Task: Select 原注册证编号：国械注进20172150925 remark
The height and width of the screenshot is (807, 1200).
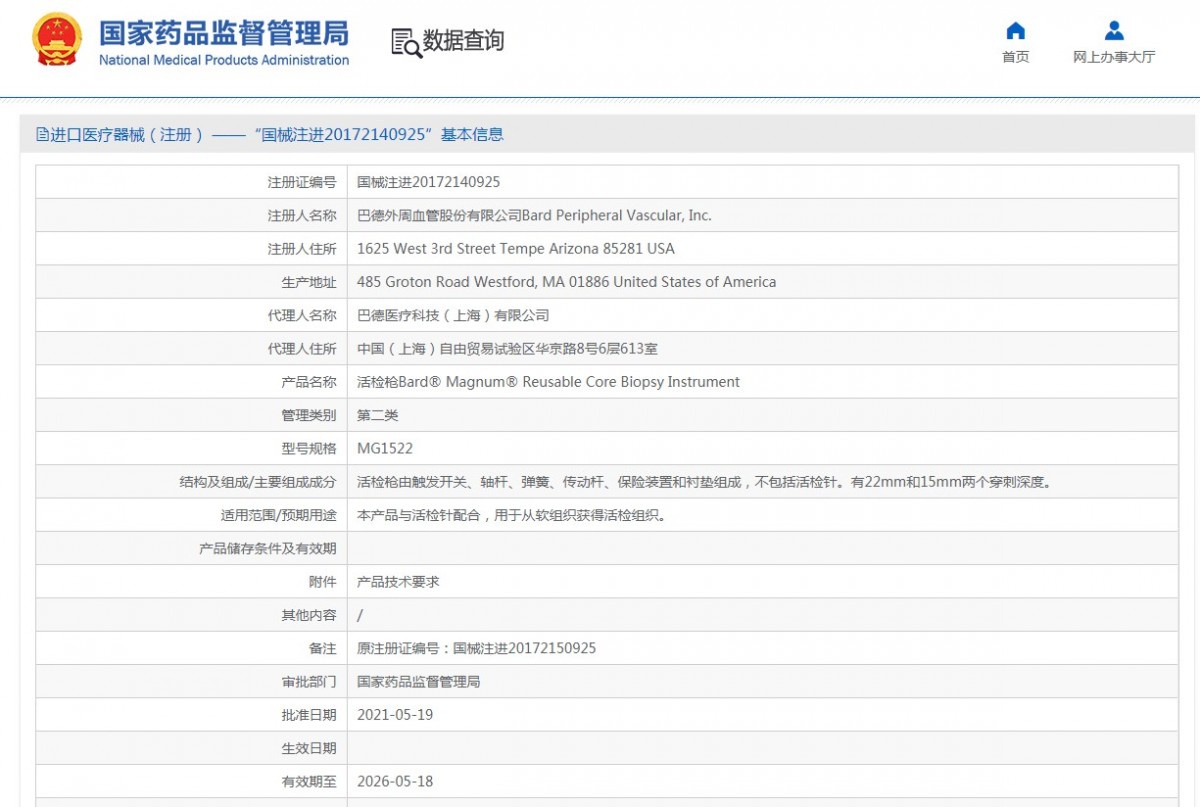Action: pos(476,648)
